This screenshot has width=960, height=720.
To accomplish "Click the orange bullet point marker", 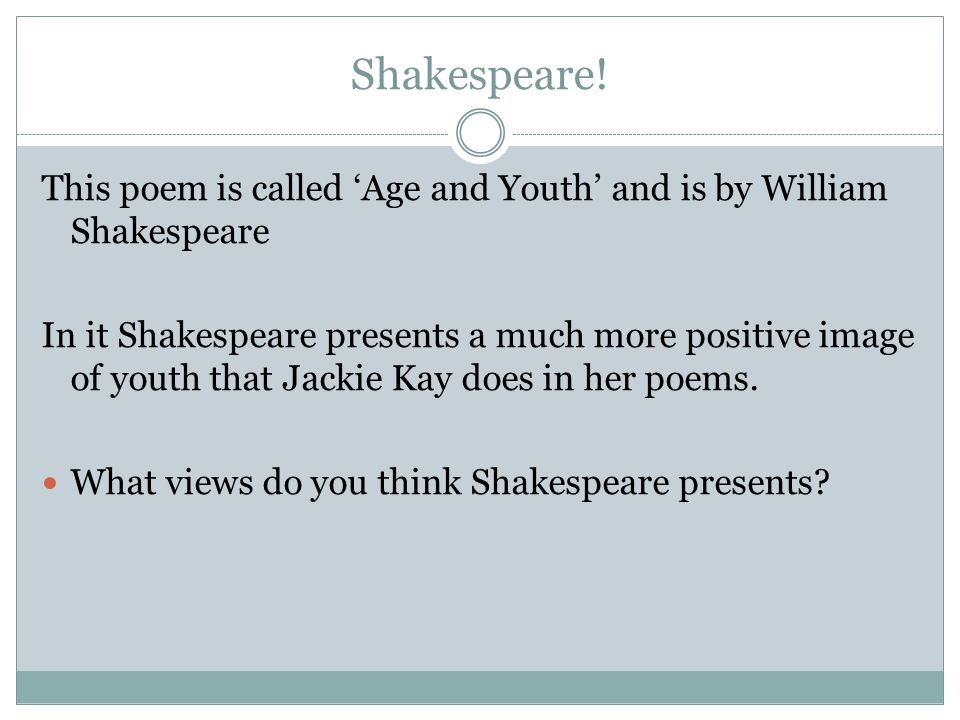I will [50, 484].
